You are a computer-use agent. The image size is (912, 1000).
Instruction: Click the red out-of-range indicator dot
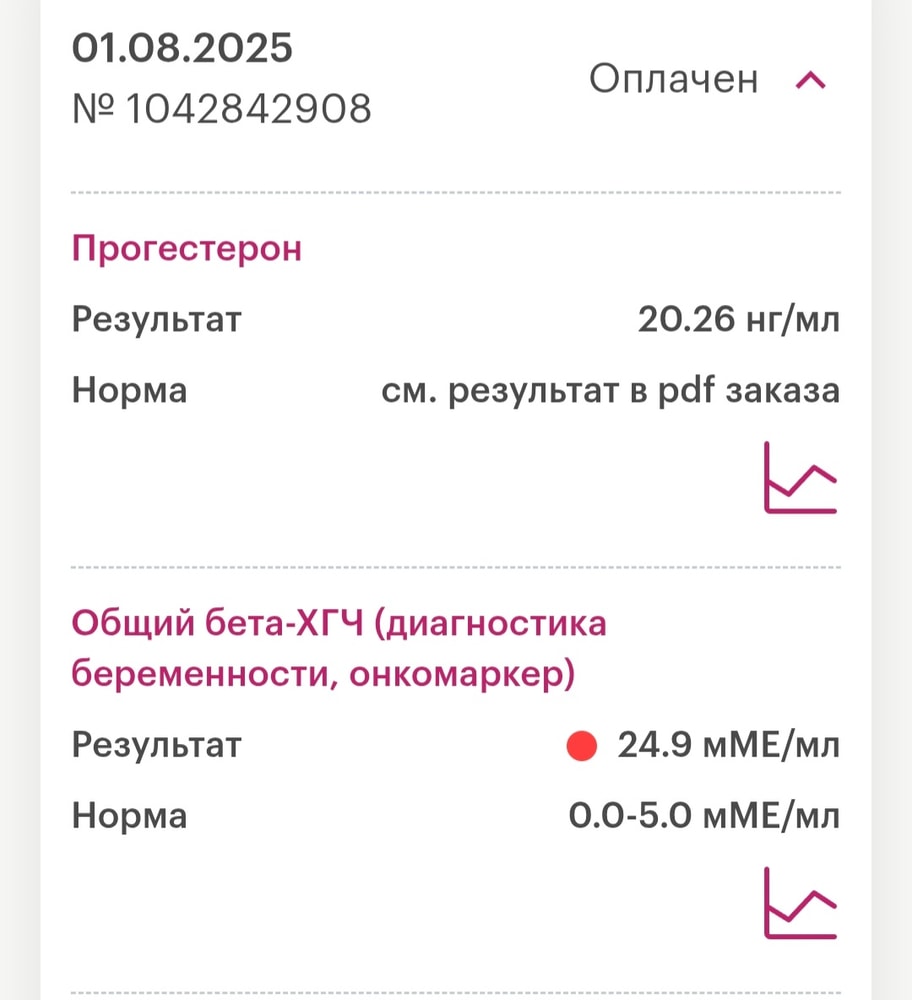coord(581,746)
